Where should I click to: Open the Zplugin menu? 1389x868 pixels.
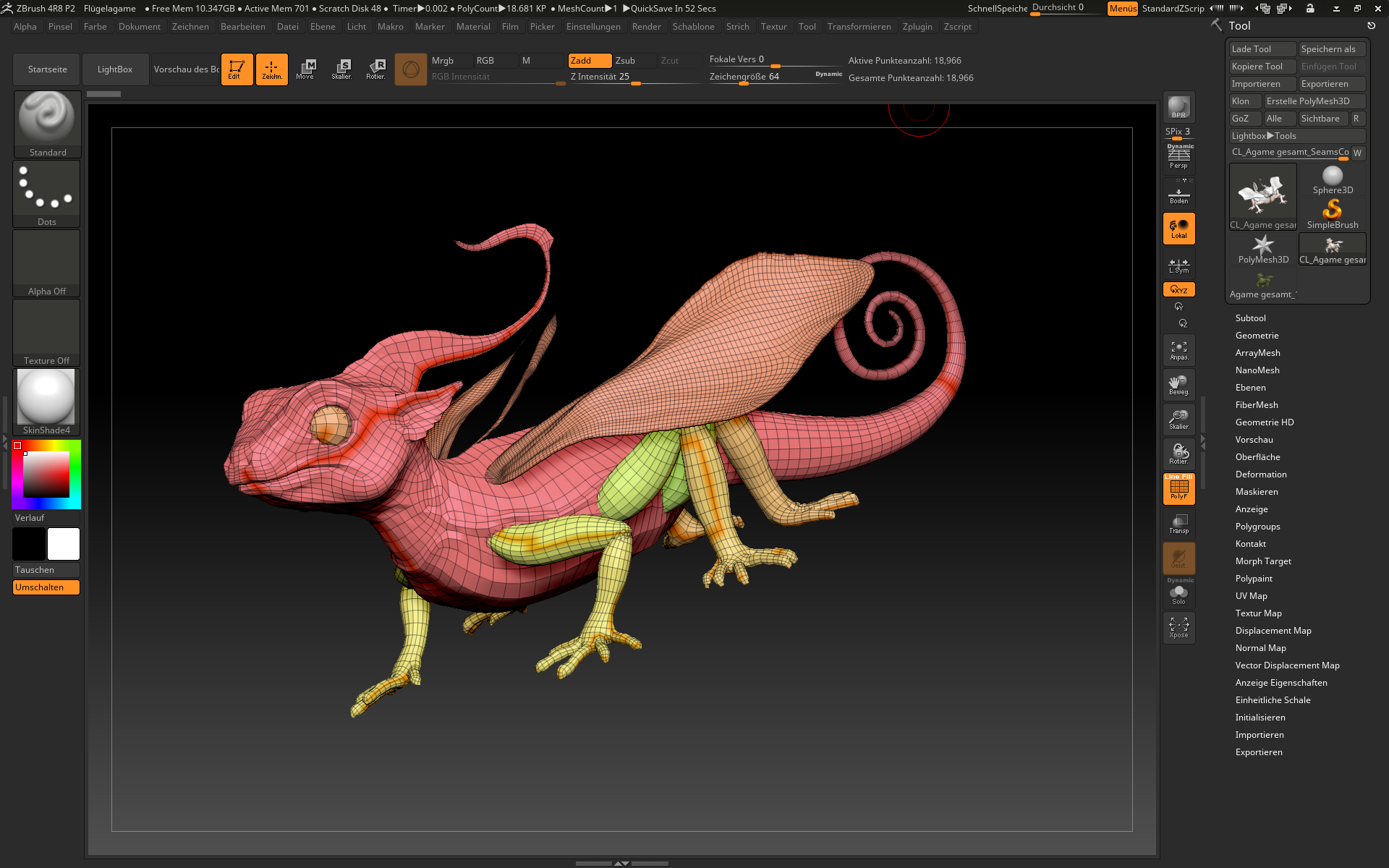(x=917, y=27)
